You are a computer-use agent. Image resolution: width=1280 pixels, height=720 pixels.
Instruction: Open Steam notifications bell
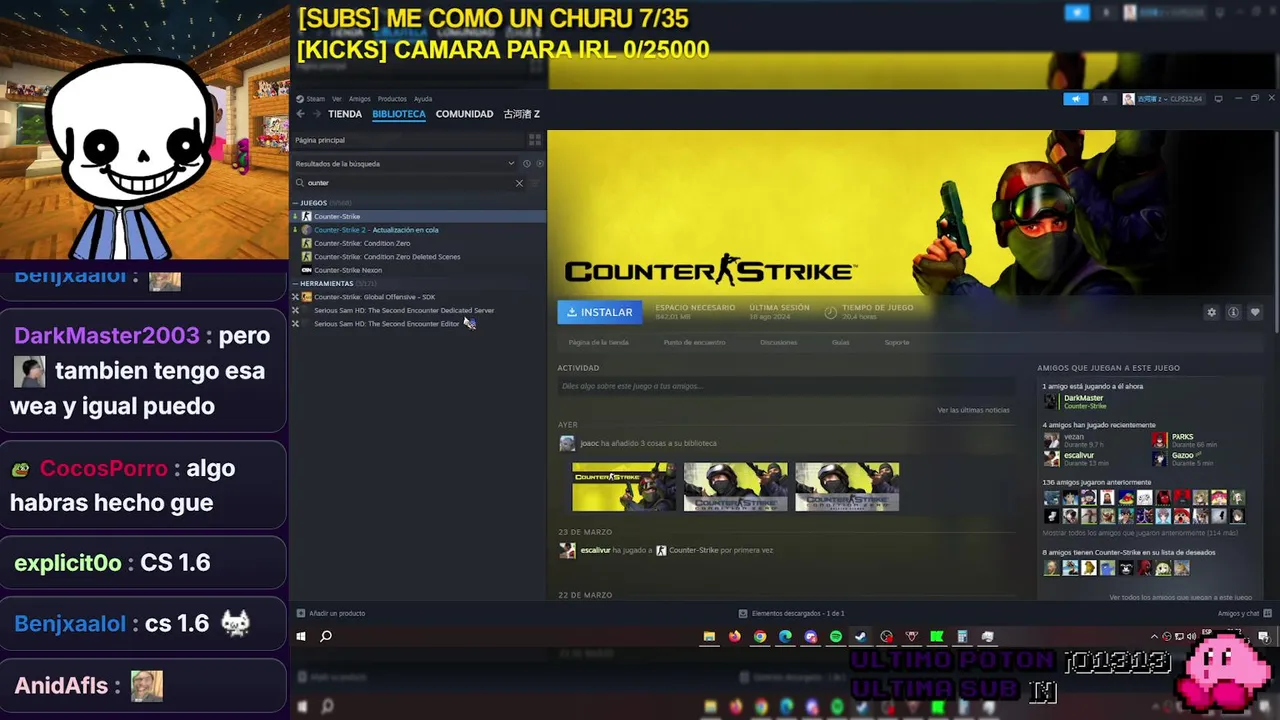[1105, 99]
